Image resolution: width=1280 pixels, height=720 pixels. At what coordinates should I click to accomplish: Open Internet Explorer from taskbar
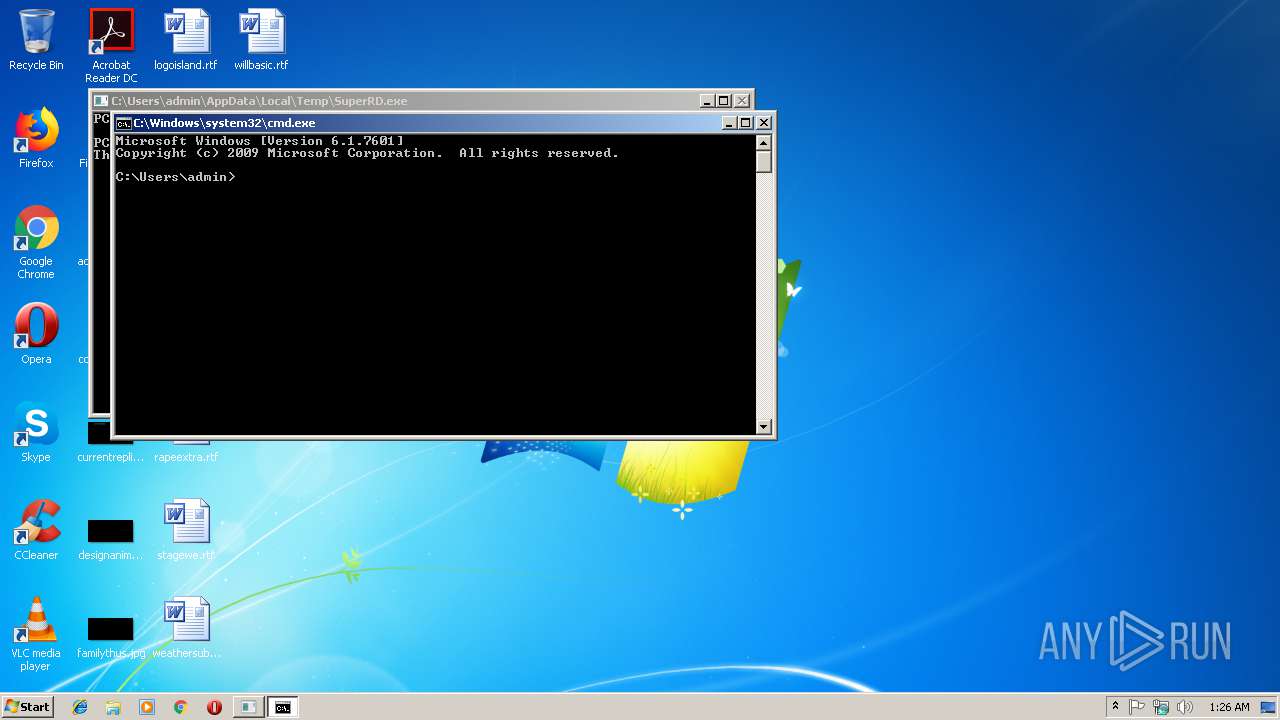80,707
